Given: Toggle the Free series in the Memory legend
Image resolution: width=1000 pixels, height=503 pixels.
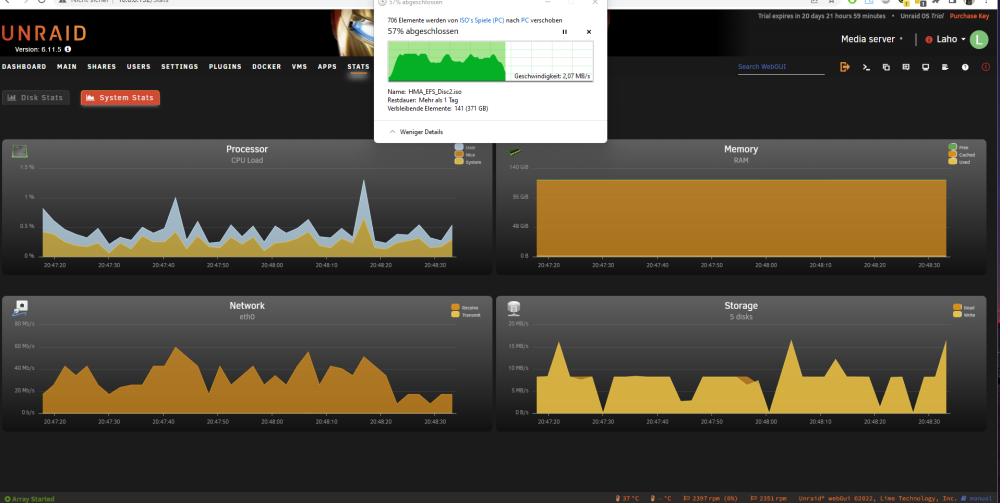Looking at the screenshot, I should (959, 147).
